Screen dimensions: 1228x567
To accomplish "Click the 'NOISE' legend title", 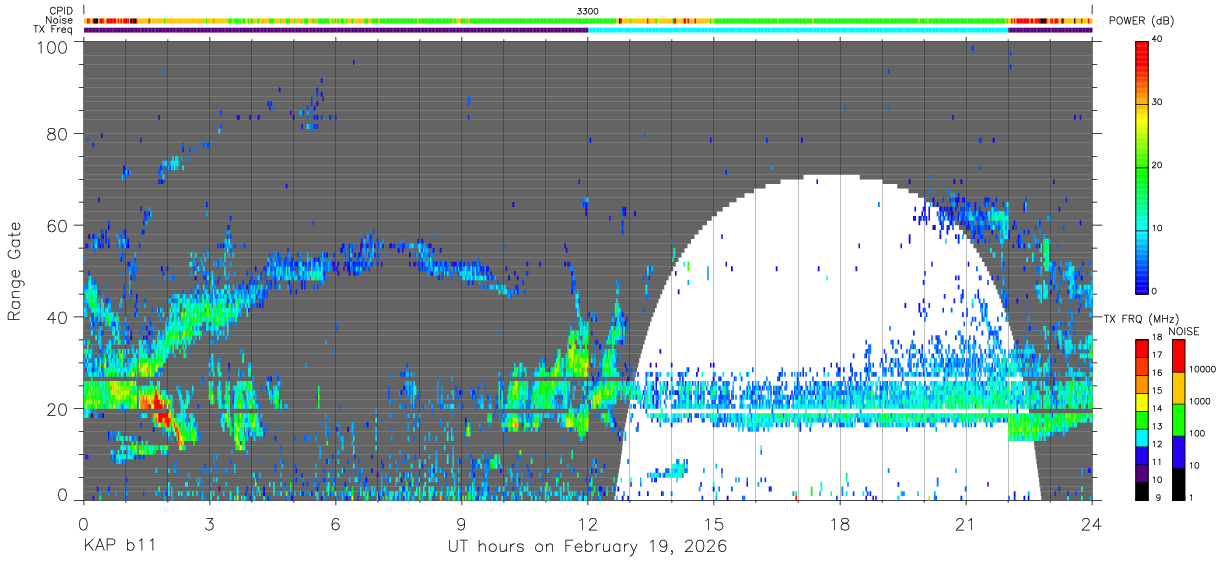I will coord(1184,331).
